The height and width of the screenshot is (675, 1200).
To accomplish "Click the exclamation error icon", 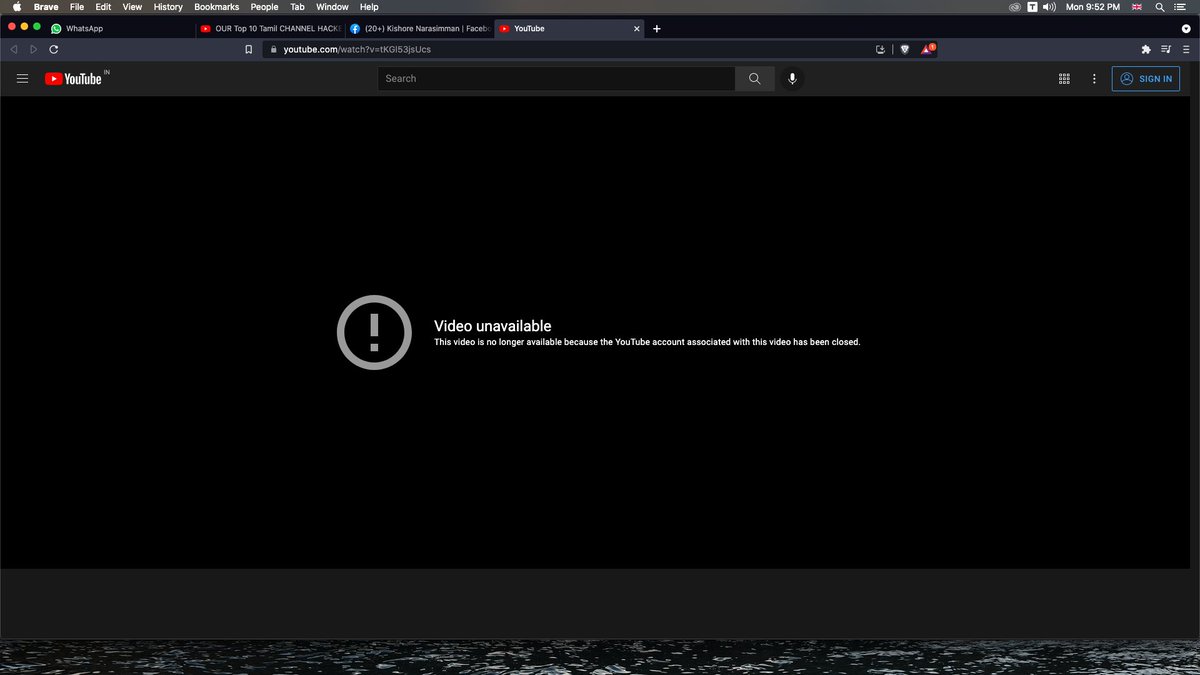I will tap(374, 332).
